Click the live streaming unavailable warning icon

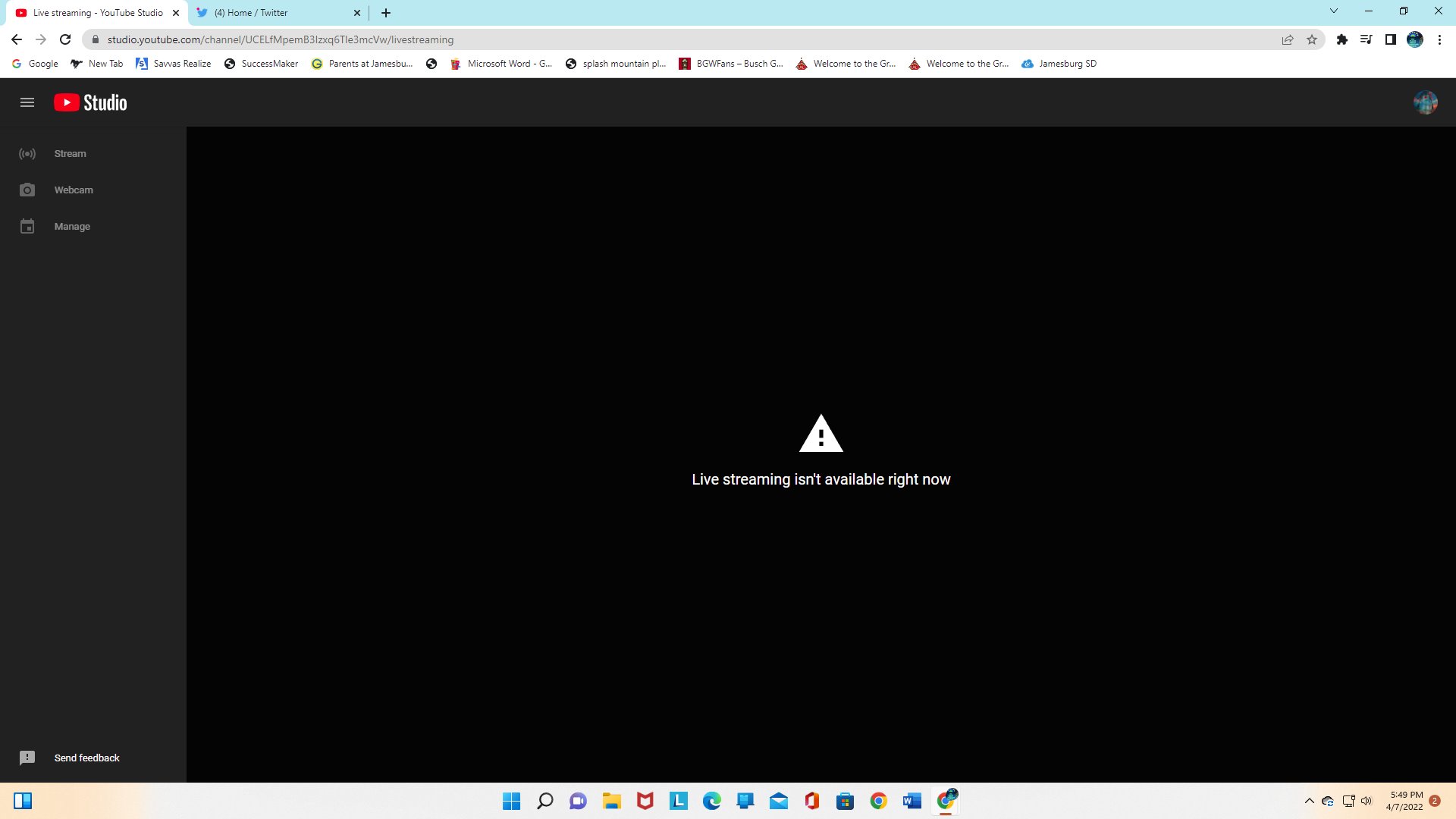pyautogui.click(x=821, y=434)
